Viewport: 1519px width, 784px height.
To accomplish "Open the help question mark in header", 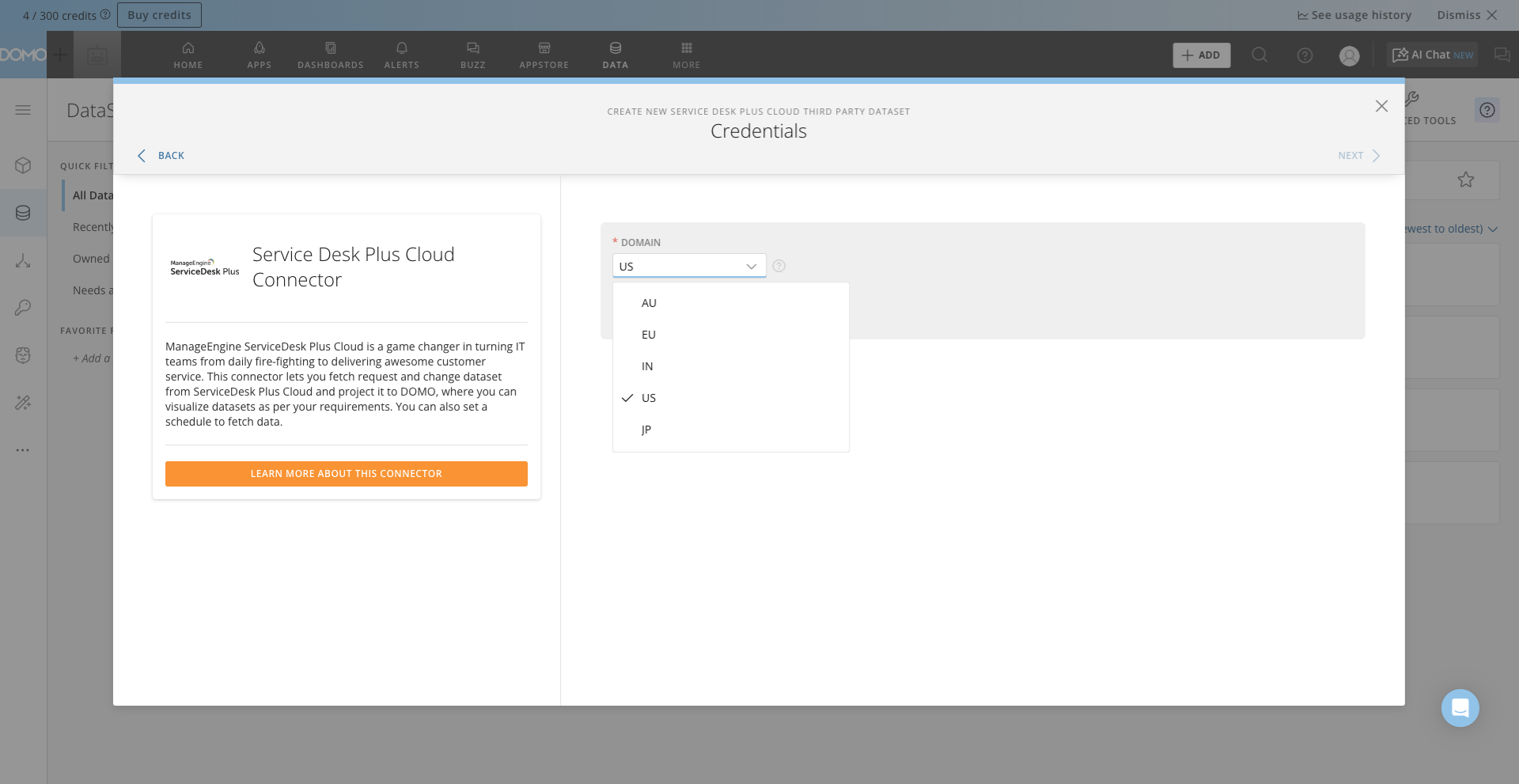I will (x=1305, y=55).
